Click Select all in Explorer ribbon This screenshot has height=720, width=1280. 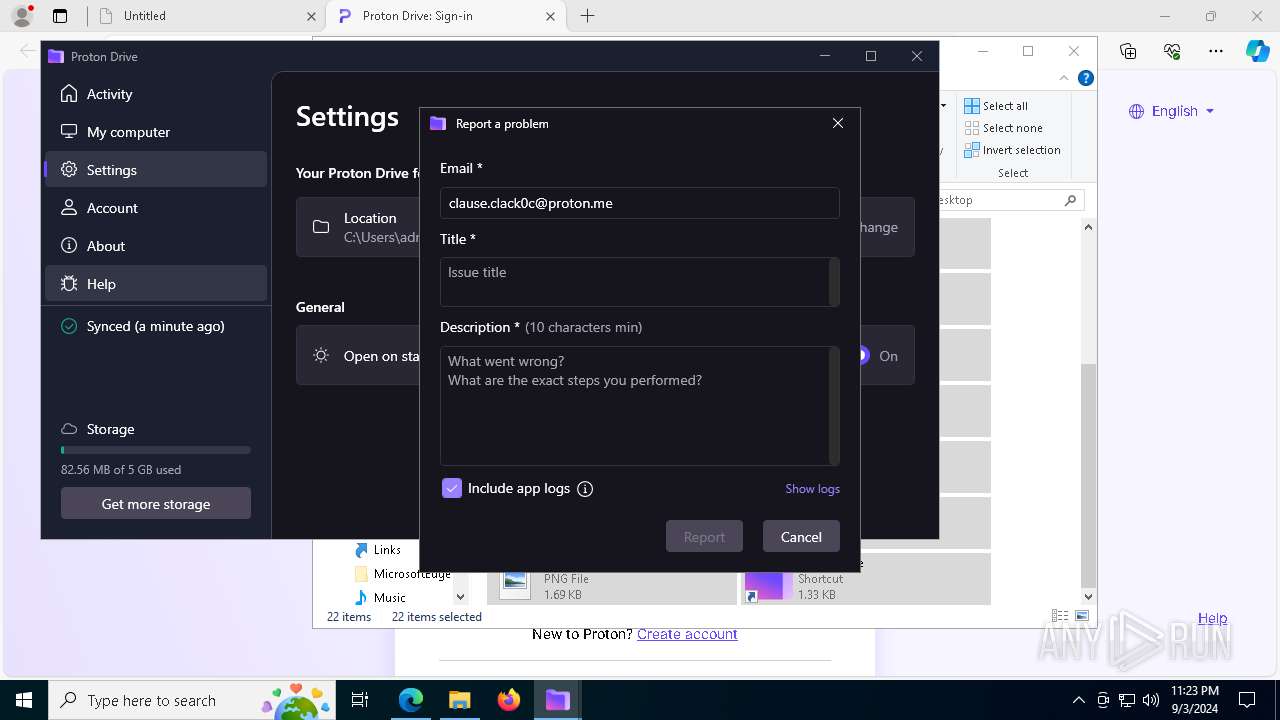click(x=996, y=106)
